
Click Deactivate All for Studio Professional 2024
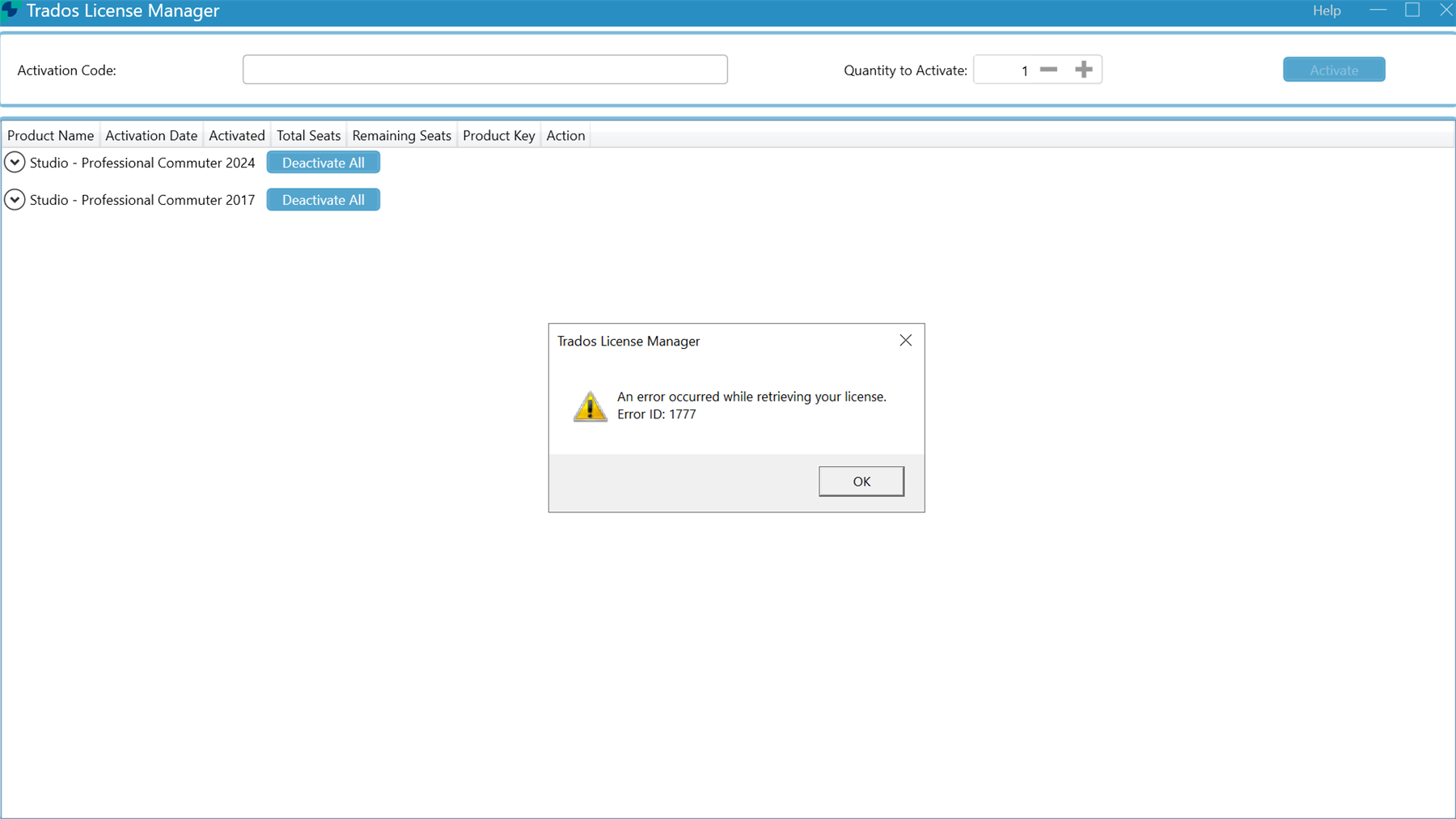[323, 162]
